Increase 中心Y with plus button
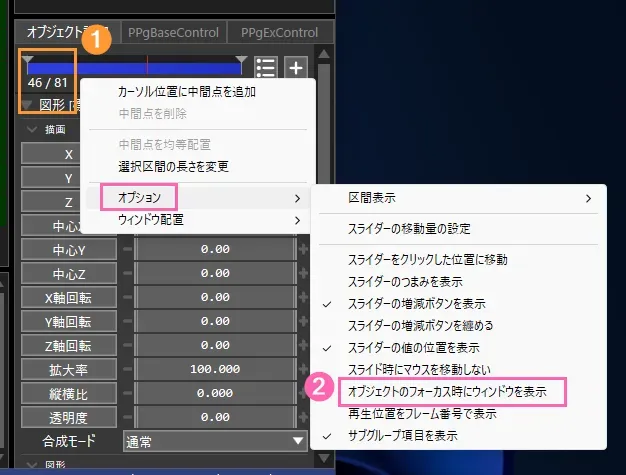 tap(303, 249)
